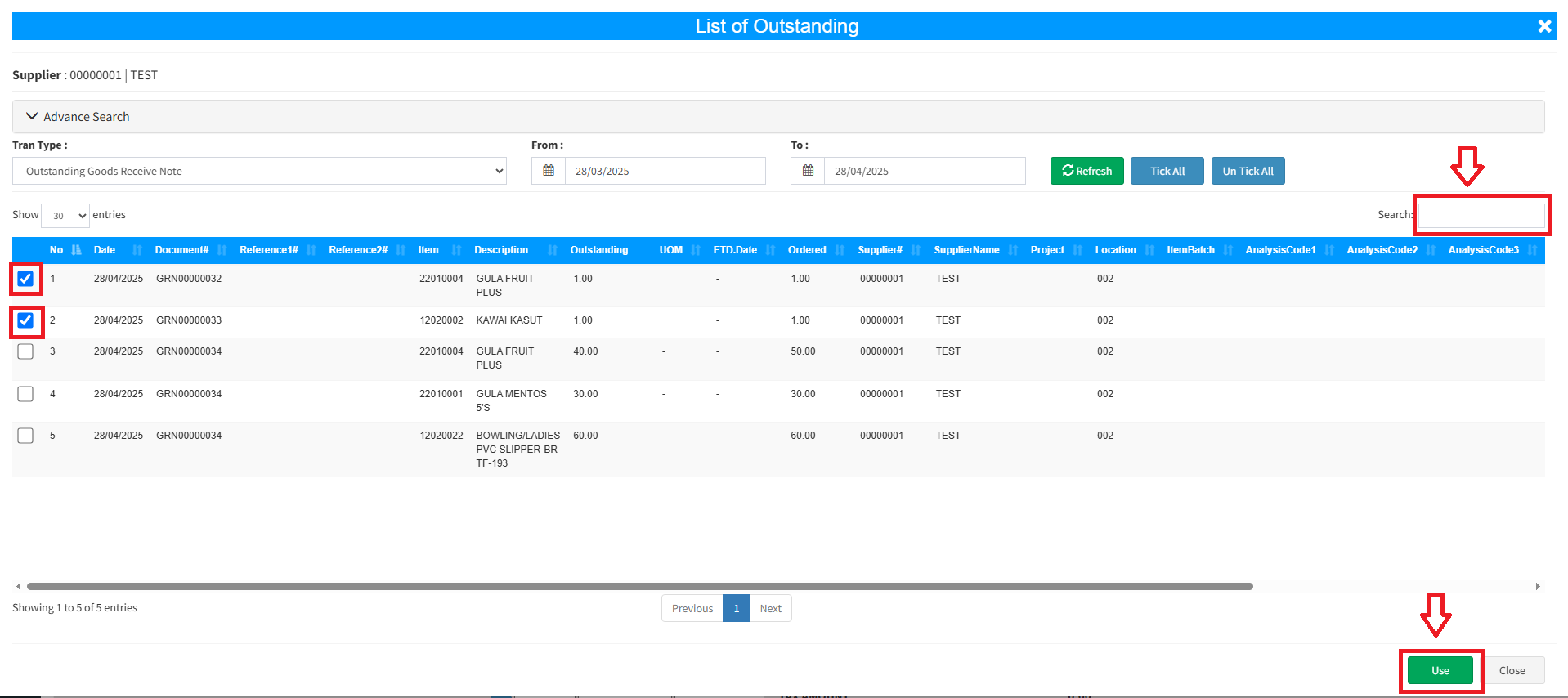Click sort icon beside Description header
This screenshot has height=698, width=1568.
click(x=553, y=250)
